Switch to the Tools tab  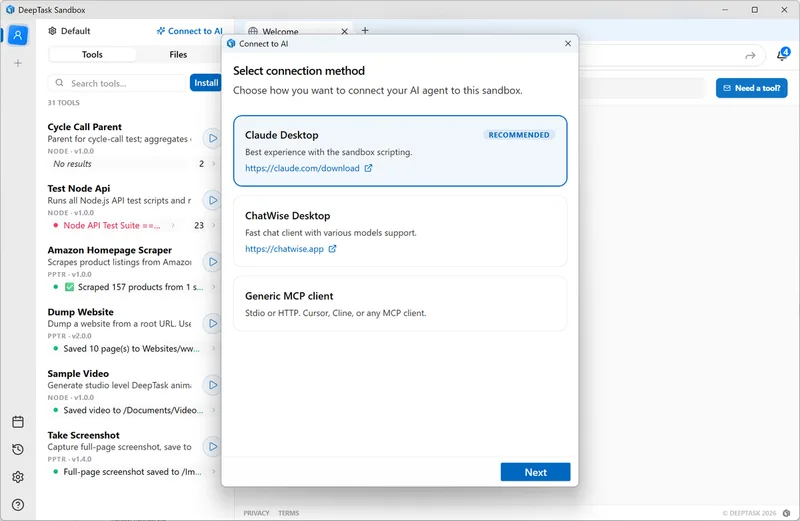pos(92,55)
